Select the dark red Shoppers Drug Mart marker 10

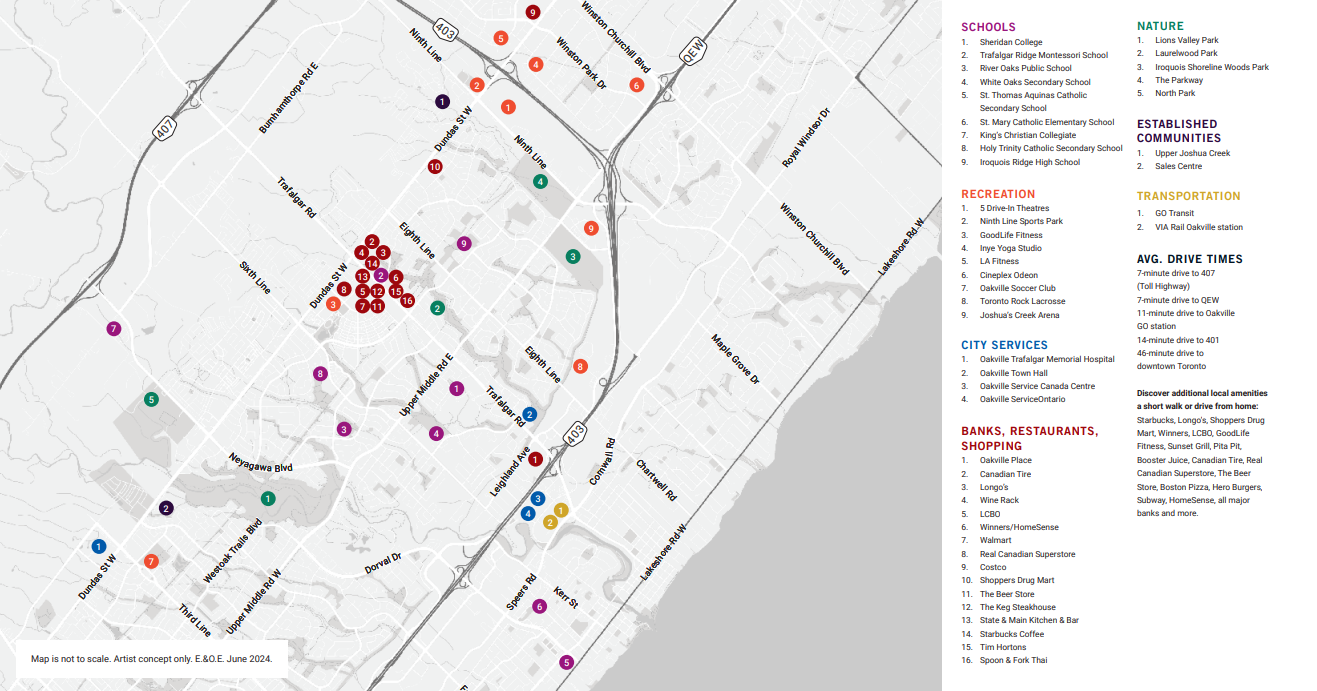435,167
